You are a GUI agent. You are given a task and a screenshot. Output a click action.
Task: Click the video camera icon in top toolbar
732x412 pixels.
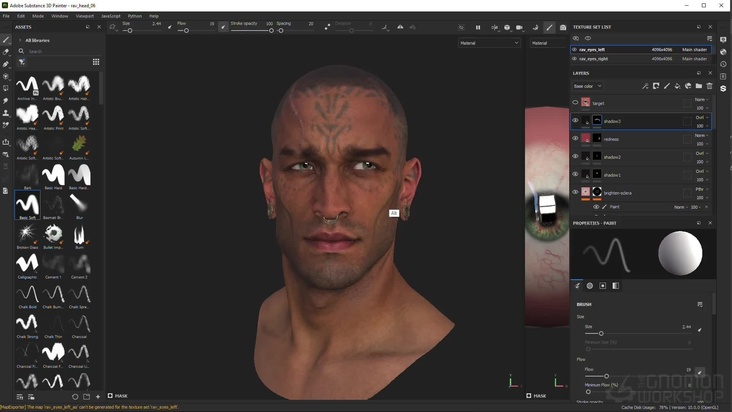(x=519, y=28)
